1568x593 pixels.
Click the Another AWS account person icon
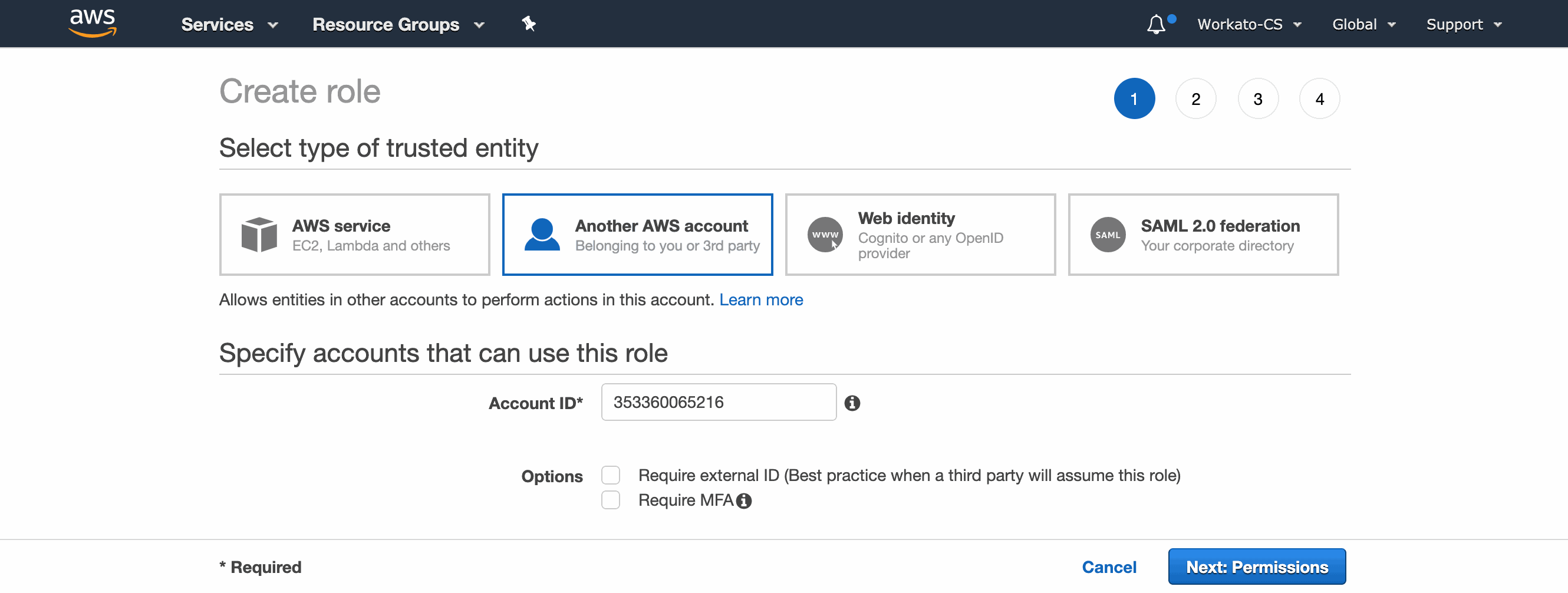click(x=542, y=234)
